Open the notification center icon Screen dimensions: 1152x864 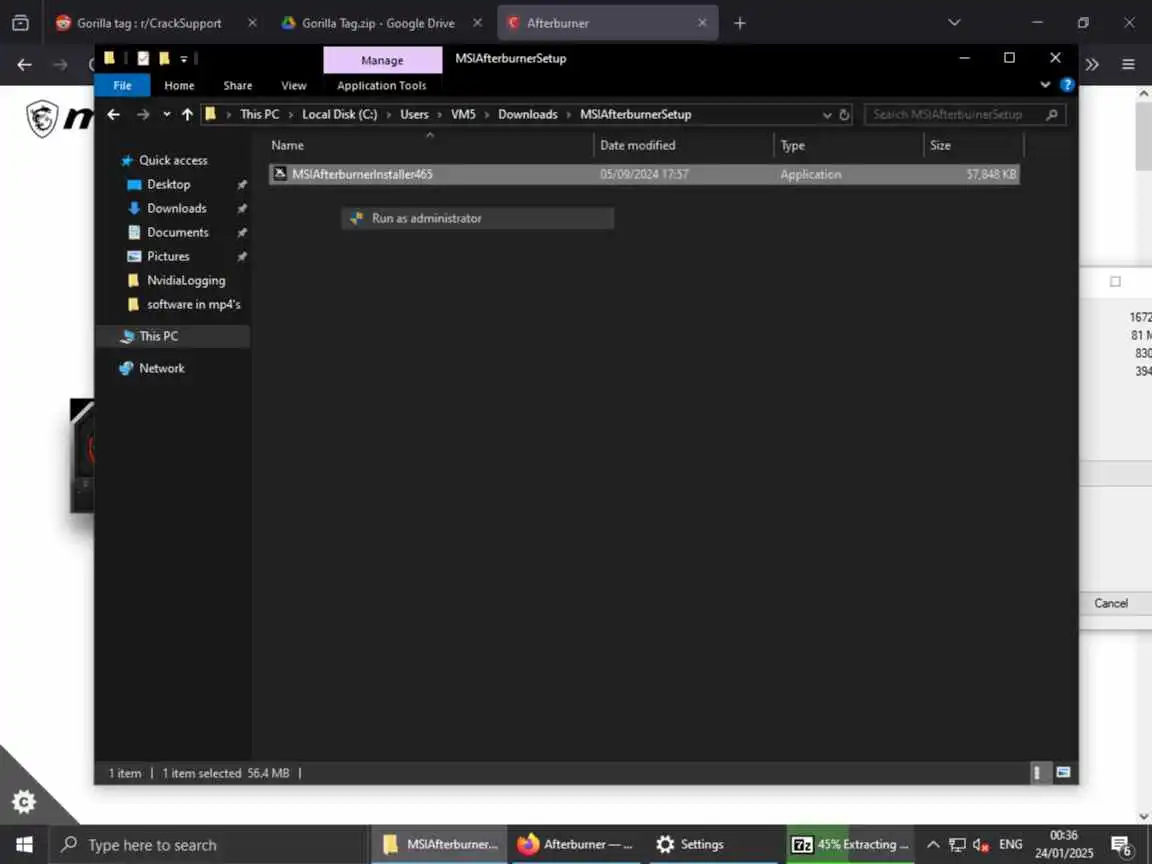(1122, 846)
